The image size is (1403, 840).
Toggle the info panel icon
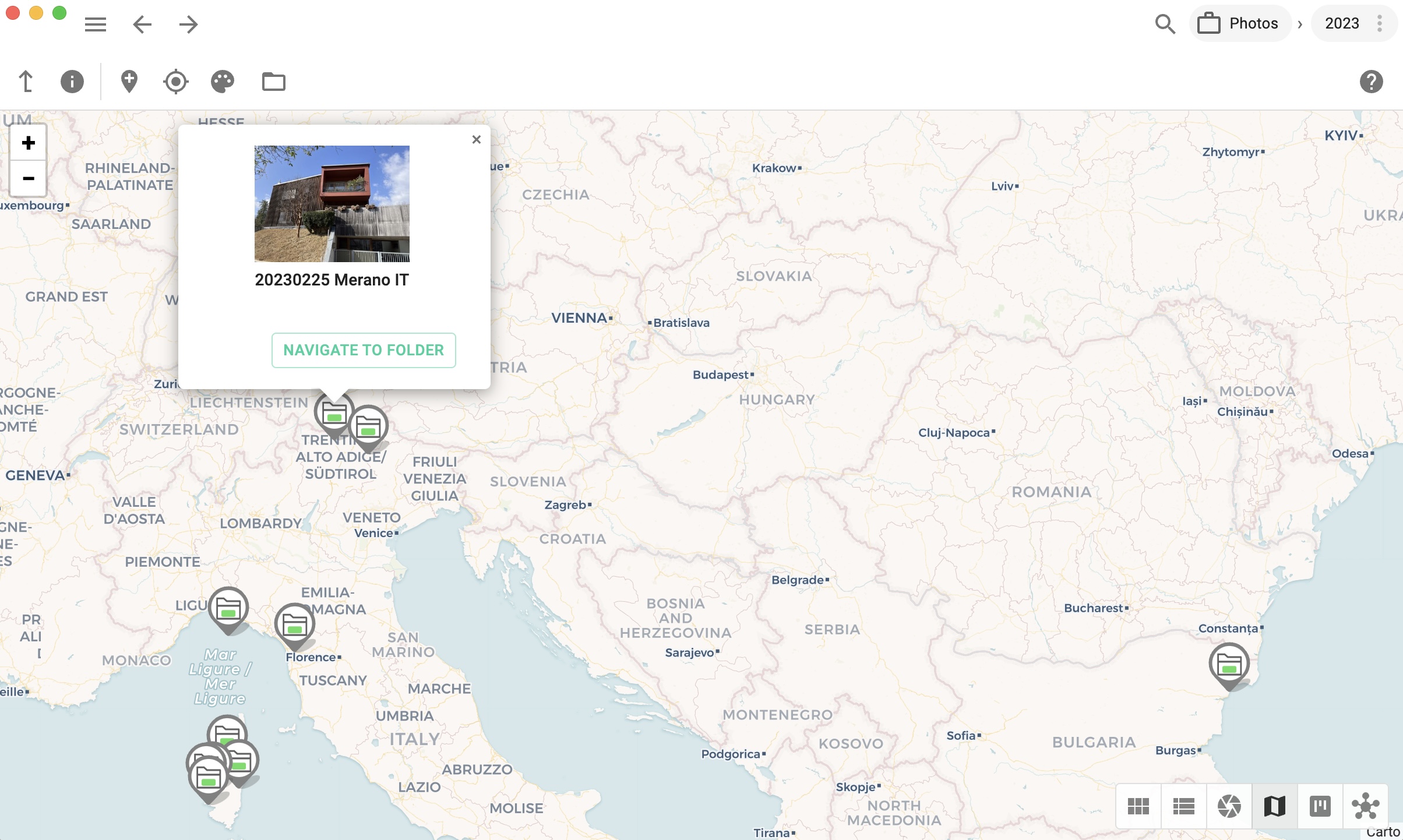(x=72, y=81)
